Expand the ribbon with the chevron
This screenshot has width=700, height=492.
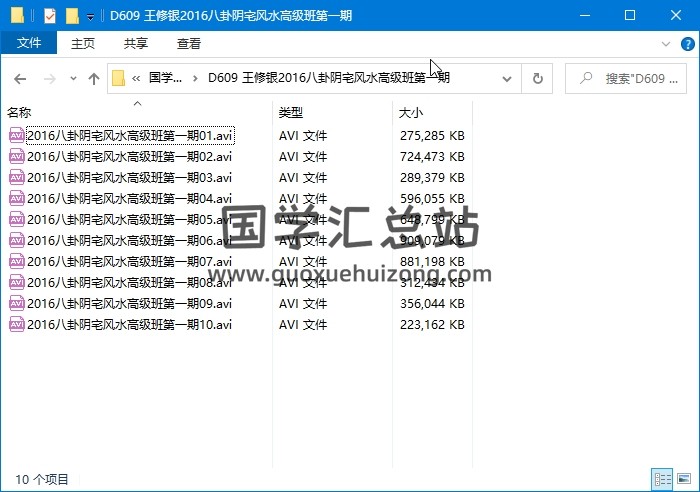667,44
